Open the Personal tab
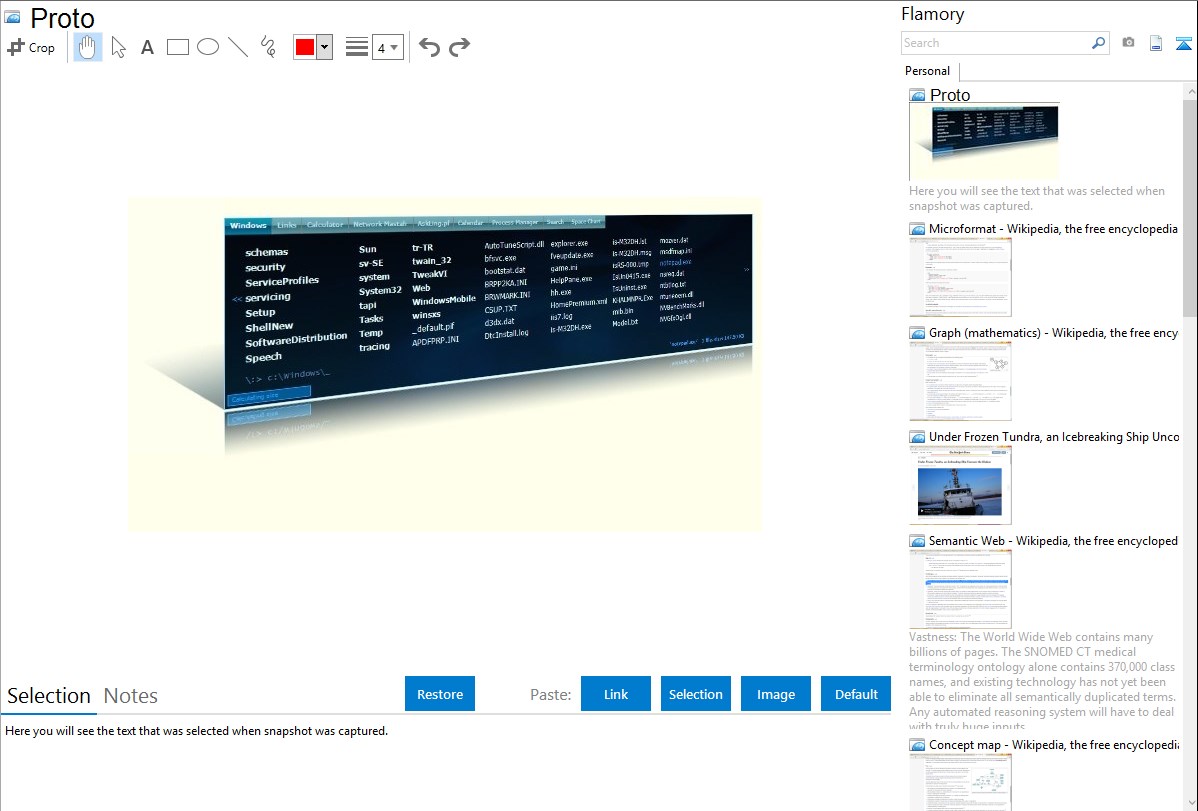The image size is (1198, 811). click(x=927, y=71)
